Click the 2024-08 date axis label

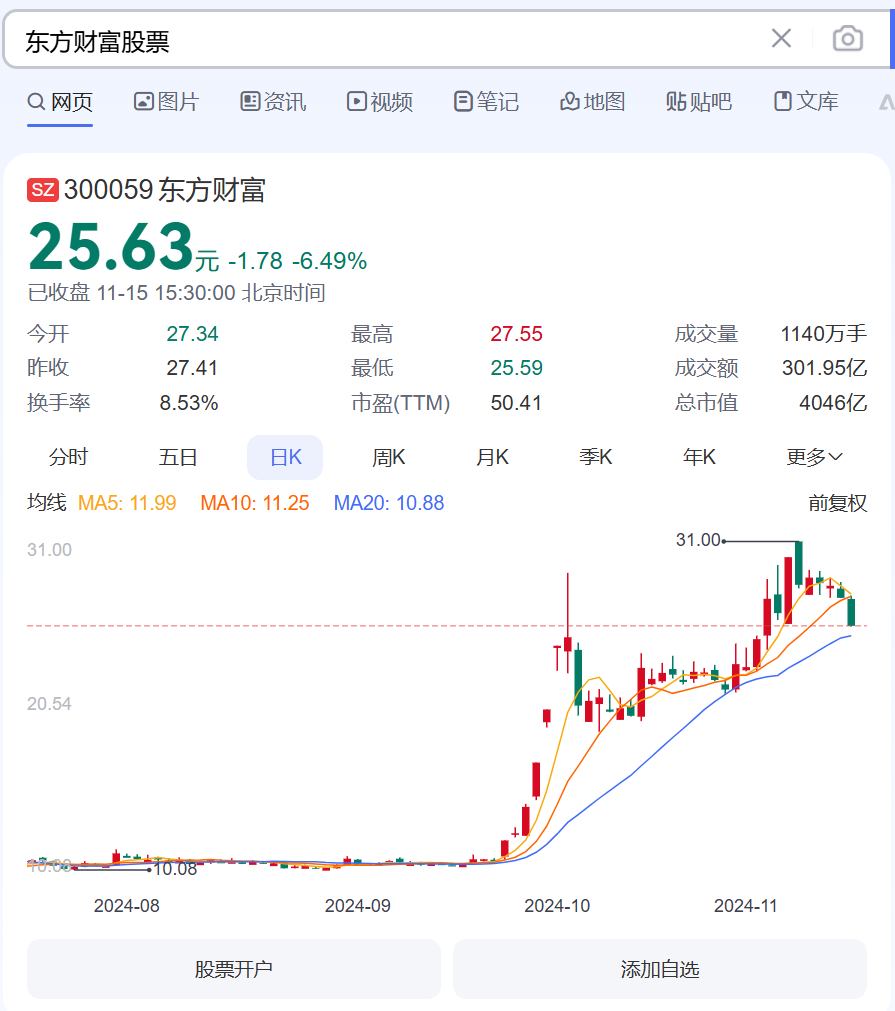click(126, 906)
